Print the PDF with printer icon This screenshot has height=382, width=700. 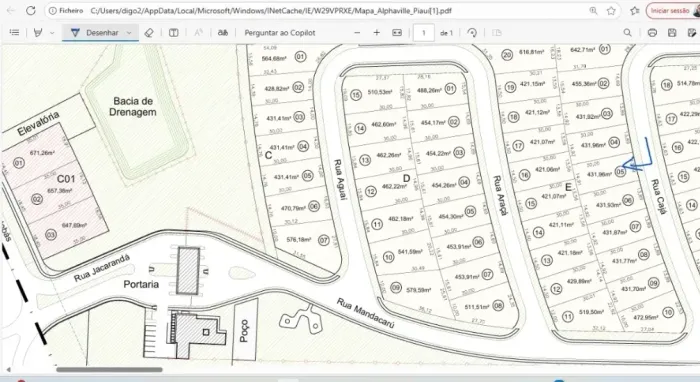[652, 33]
